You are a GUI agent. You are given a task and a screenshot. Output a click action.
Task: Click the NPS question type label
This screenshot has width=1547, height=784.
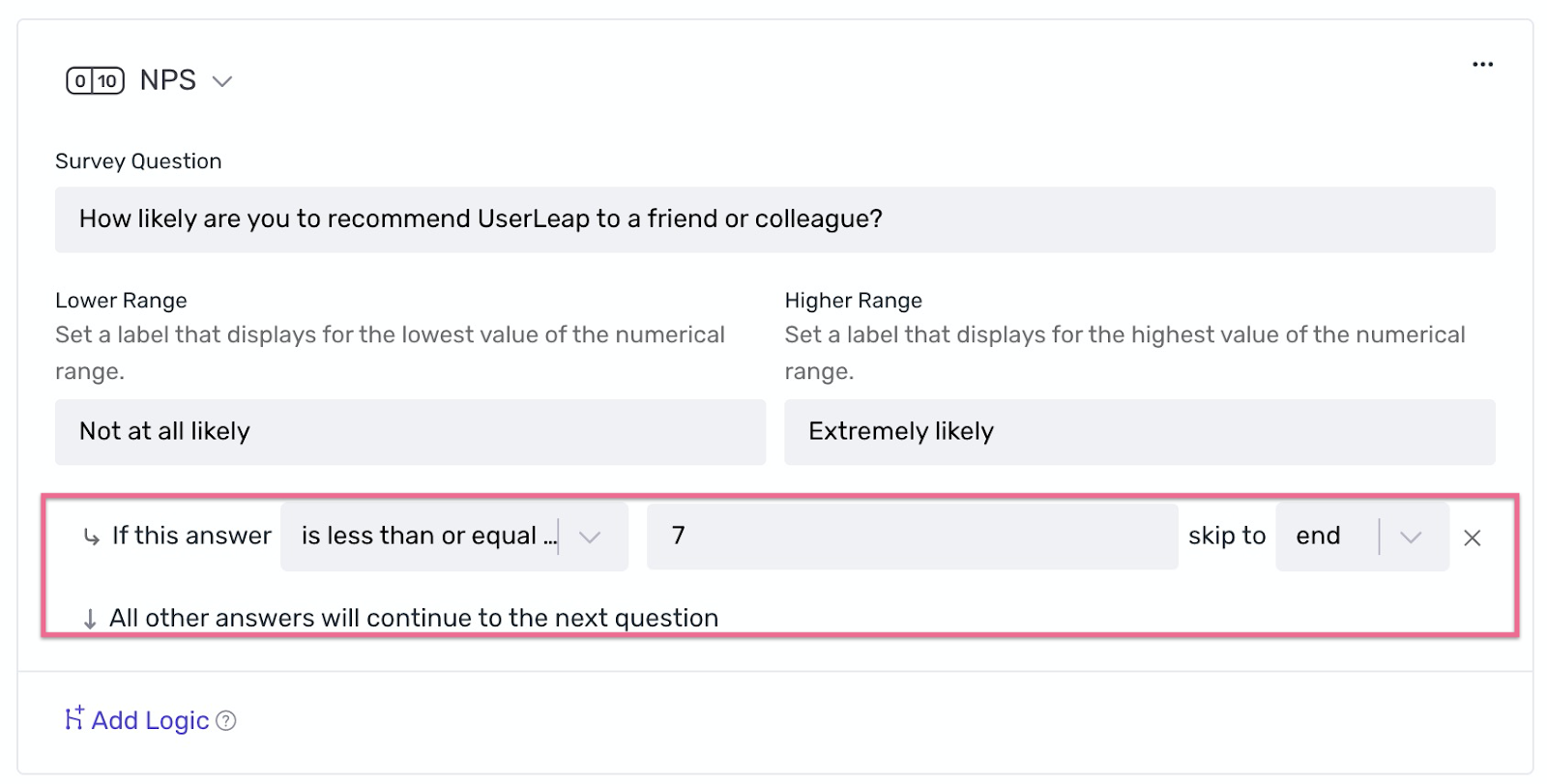(168, 80)
